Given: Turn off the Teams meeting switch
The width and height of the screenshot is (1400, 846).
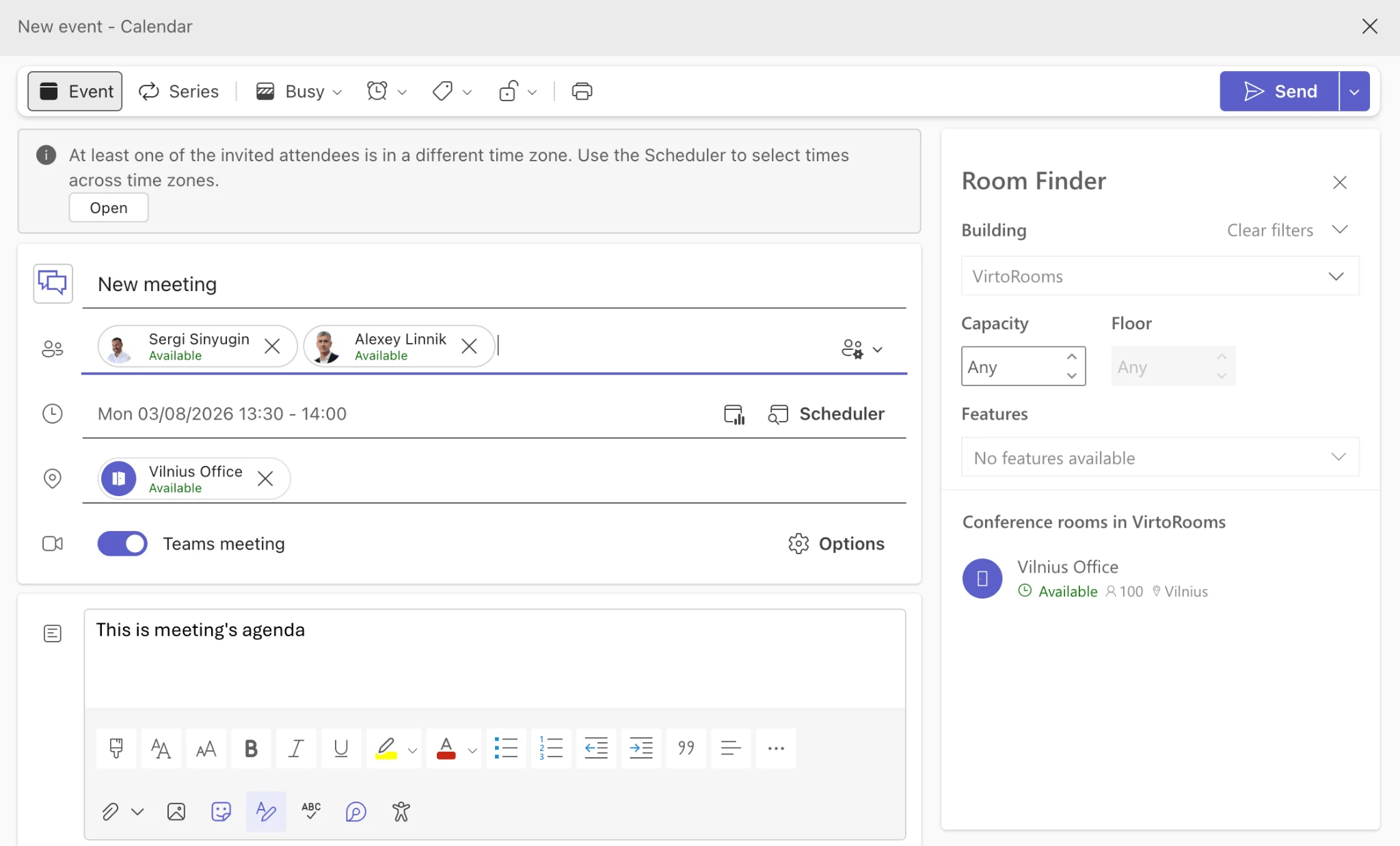Looking at the screenshot, I should pos(122,544).
